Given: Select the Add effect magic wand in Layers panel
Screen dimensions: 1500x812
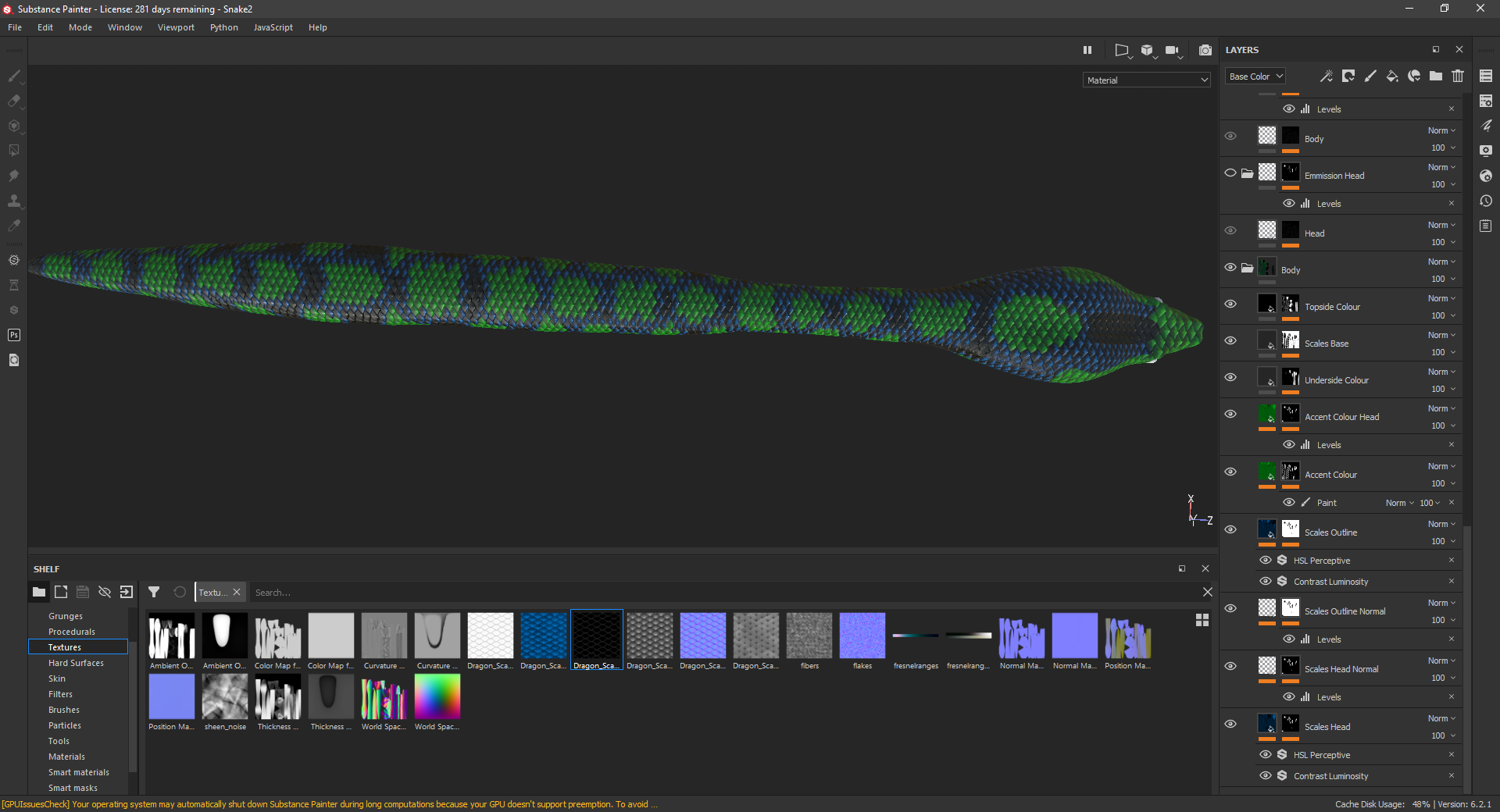Looking at the screenshot, I should pos(1326,76).
